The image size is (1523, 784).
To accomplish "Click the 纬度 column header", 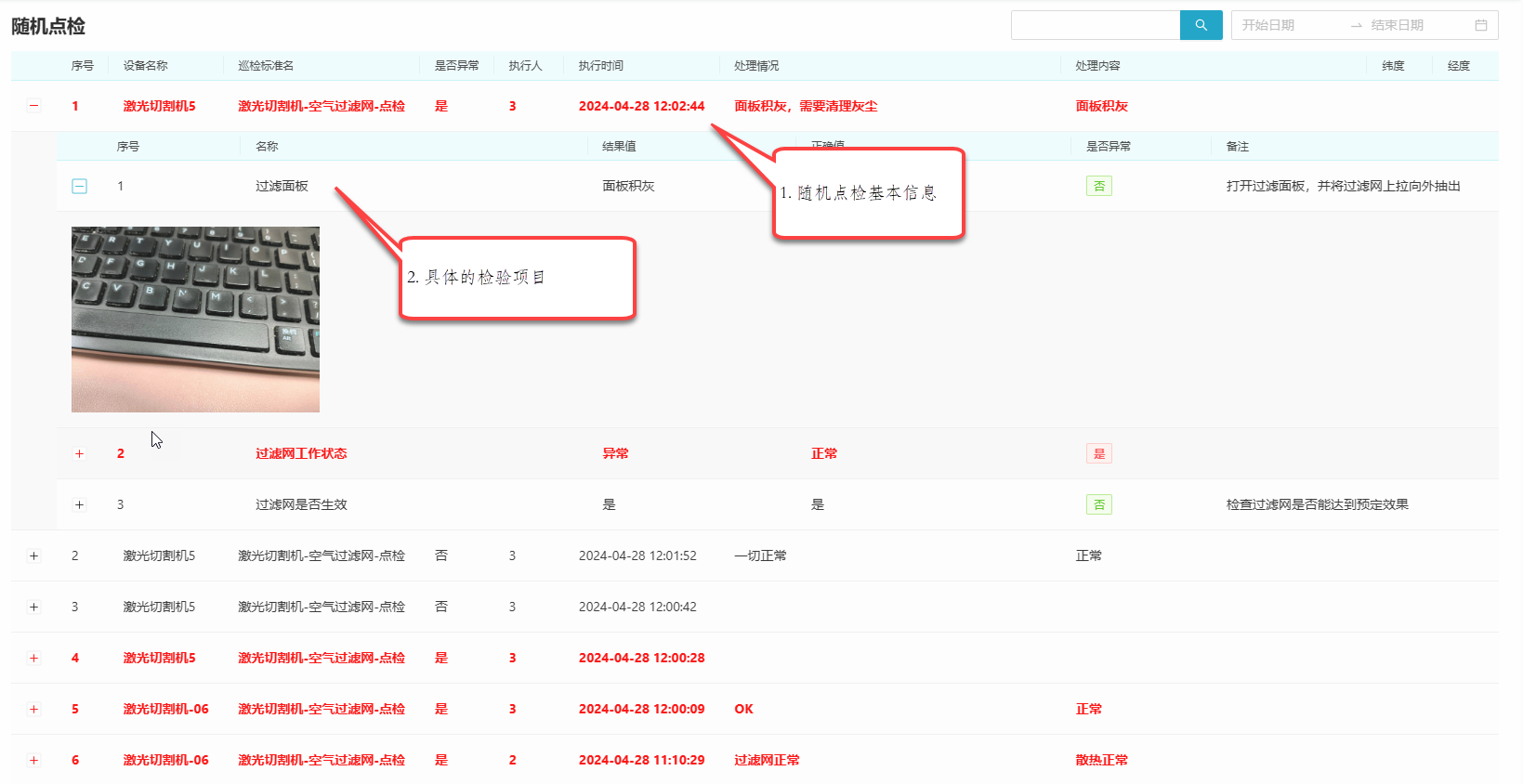I will click(1393, 66).
